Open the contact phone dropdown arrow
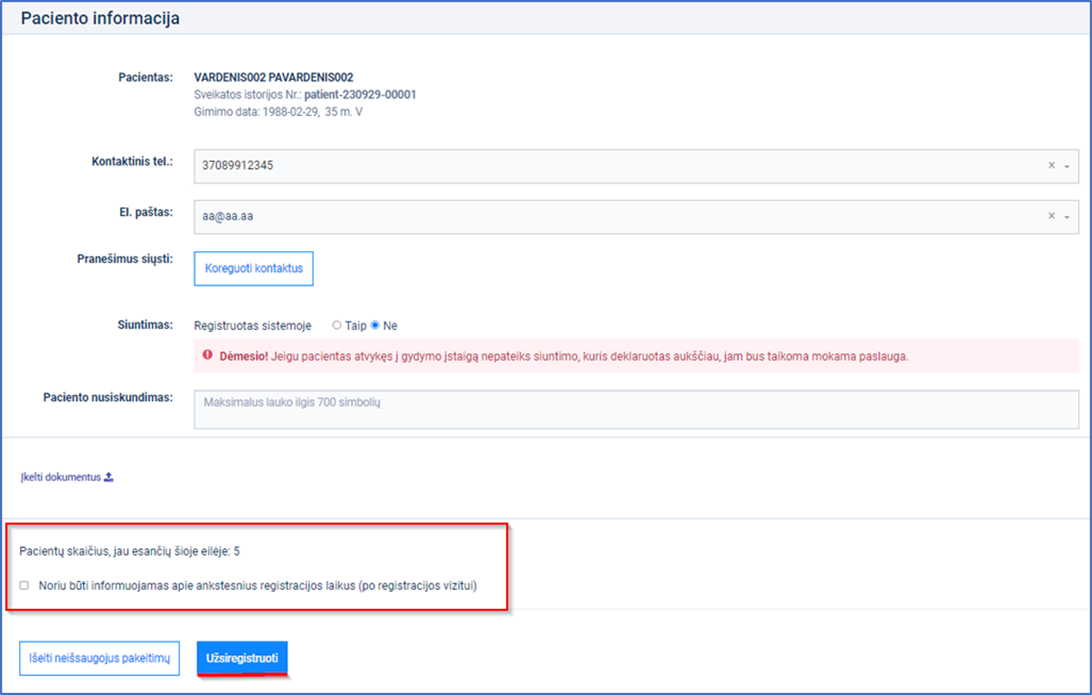The image size is (1092, 695). (1067, 166)
